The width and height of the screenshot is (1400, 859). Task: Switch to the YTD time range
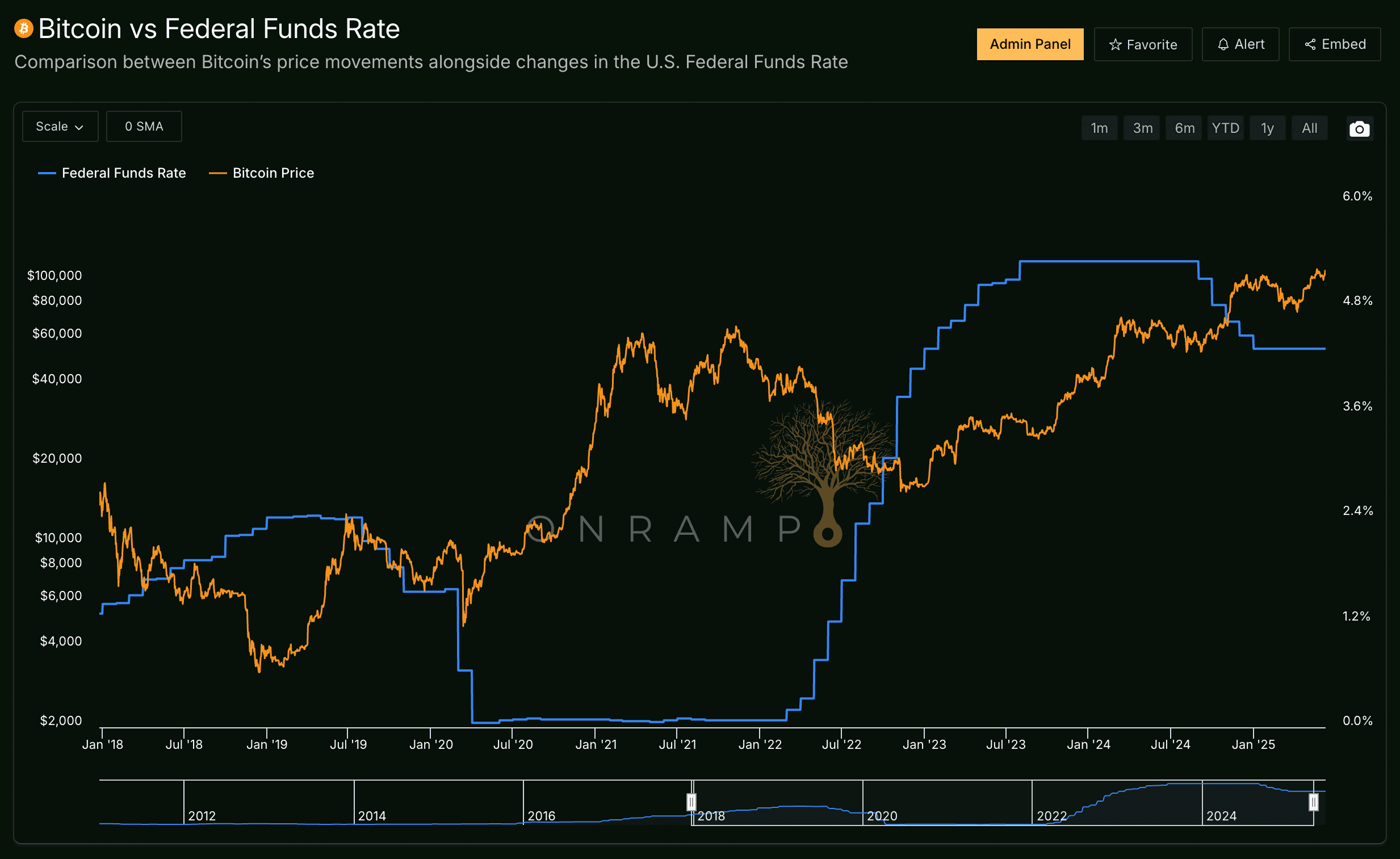coord(1225,128)
